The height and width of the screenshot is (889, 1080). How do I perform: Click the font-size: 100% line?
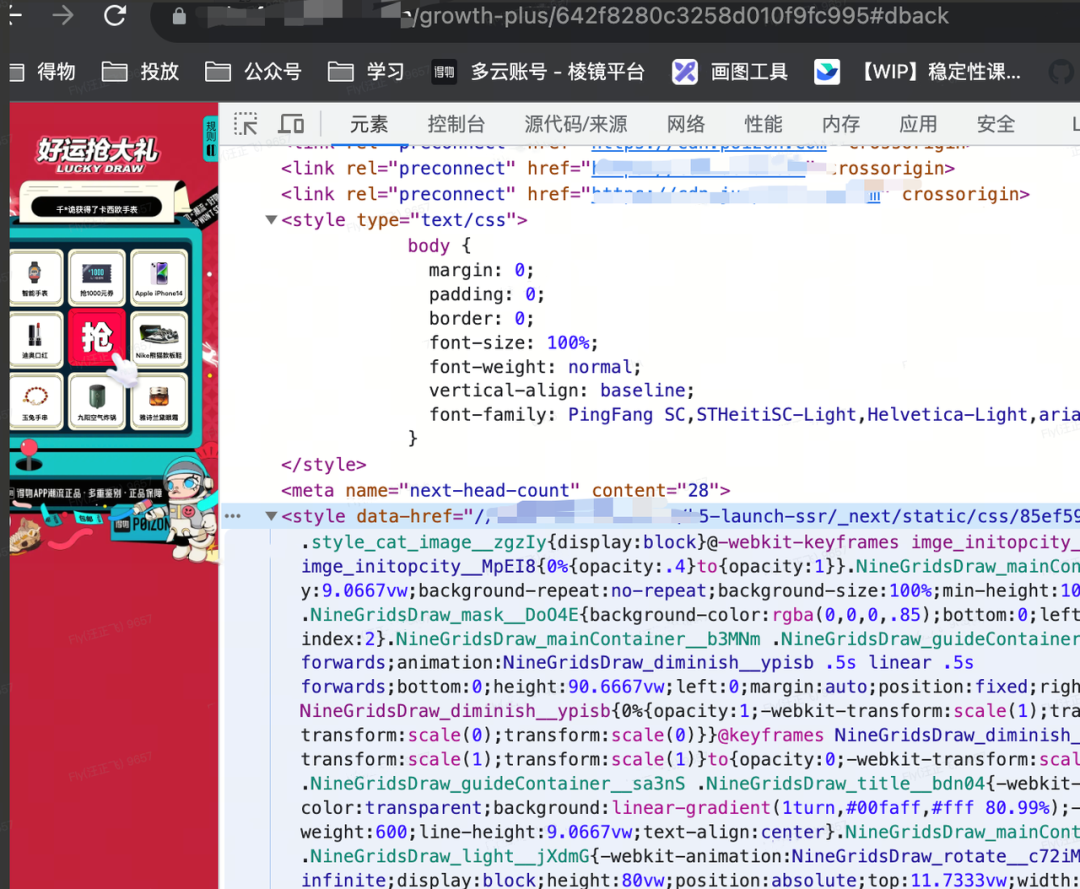[x=514, y=343]
